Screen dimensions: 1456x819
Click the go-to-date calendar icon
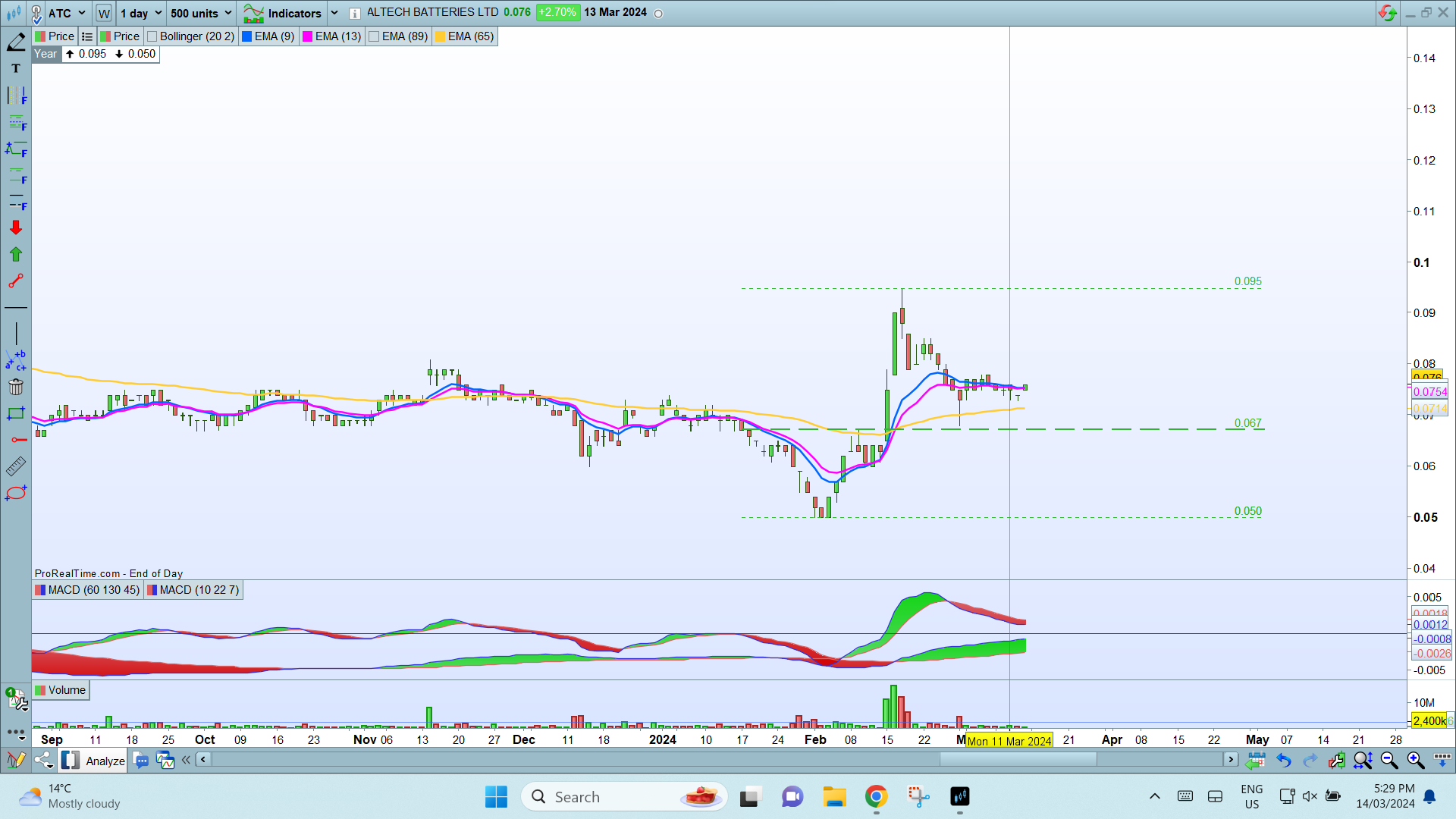(x=1256, y=760)
